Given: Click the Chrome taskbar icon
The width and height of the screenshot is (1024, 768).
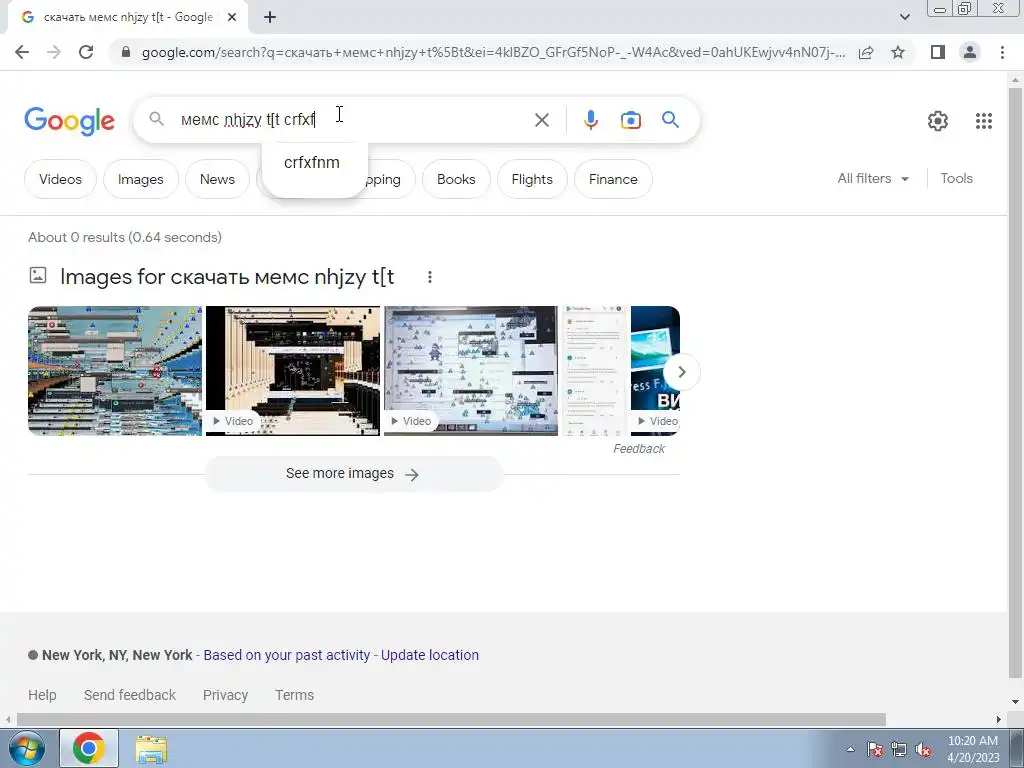Looking at the screenshot, I should click(x=89, y=748).
